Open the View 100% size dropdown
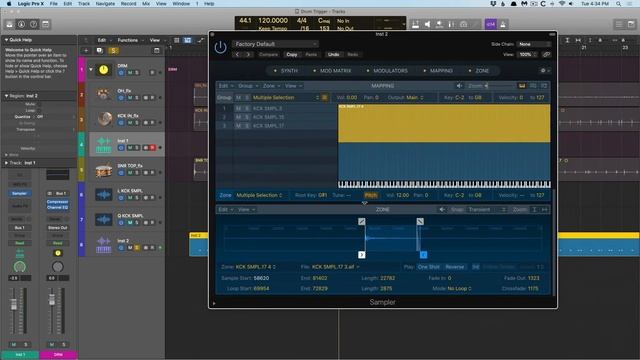 528,54
